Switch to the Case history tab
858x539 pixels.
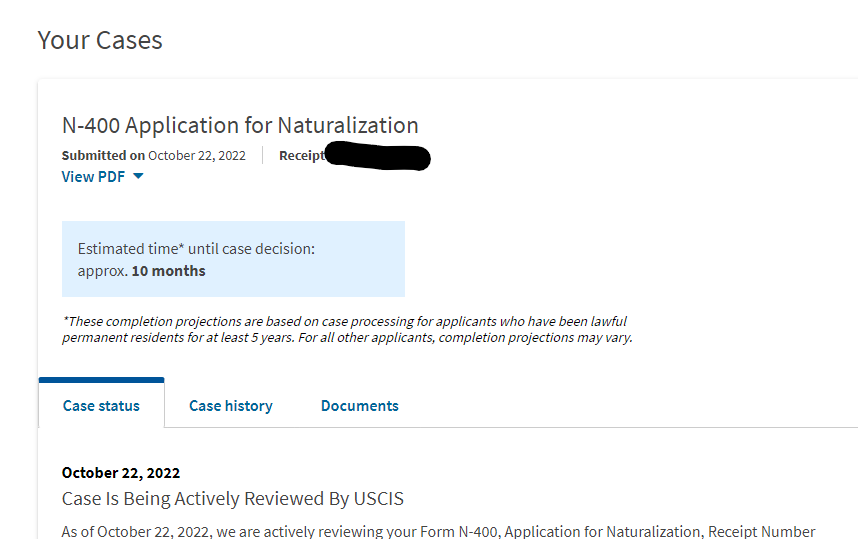(231, 406)
